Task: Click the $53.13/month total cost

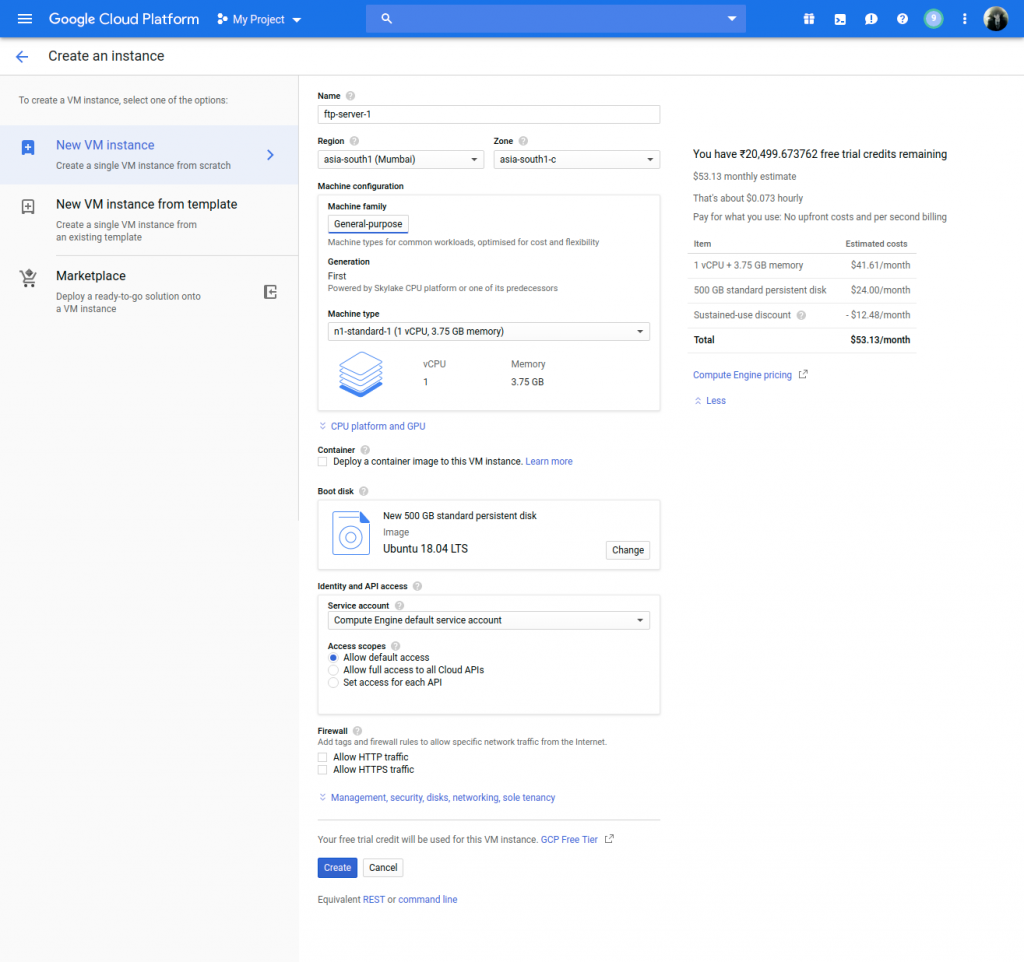Action: click(x=880, y=340)
